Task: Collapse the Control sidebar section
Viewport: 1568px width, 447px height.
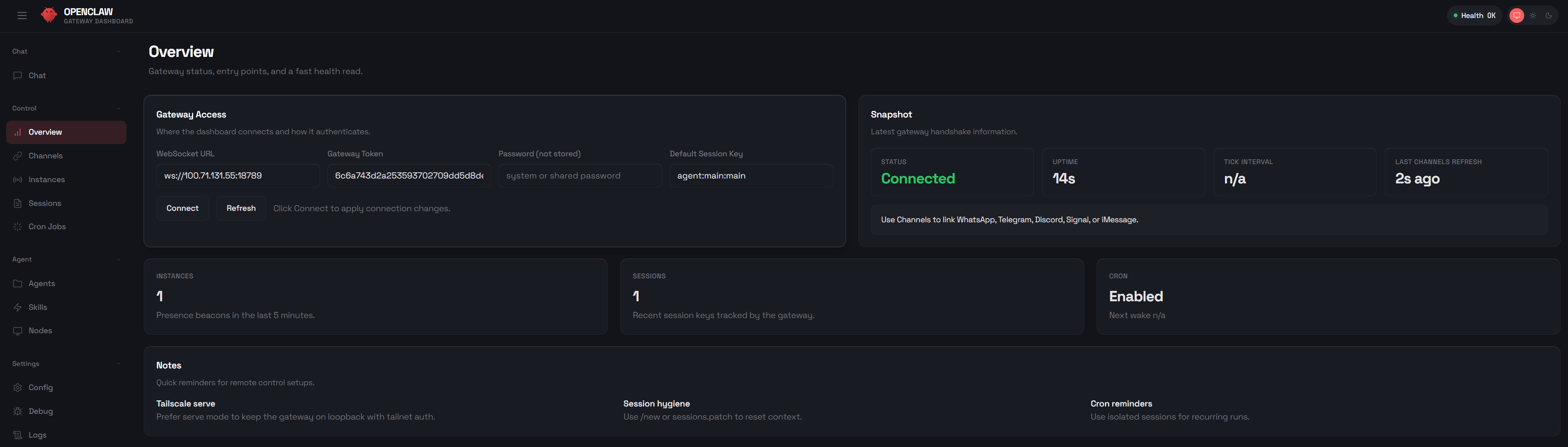Action: click(118, 108)
